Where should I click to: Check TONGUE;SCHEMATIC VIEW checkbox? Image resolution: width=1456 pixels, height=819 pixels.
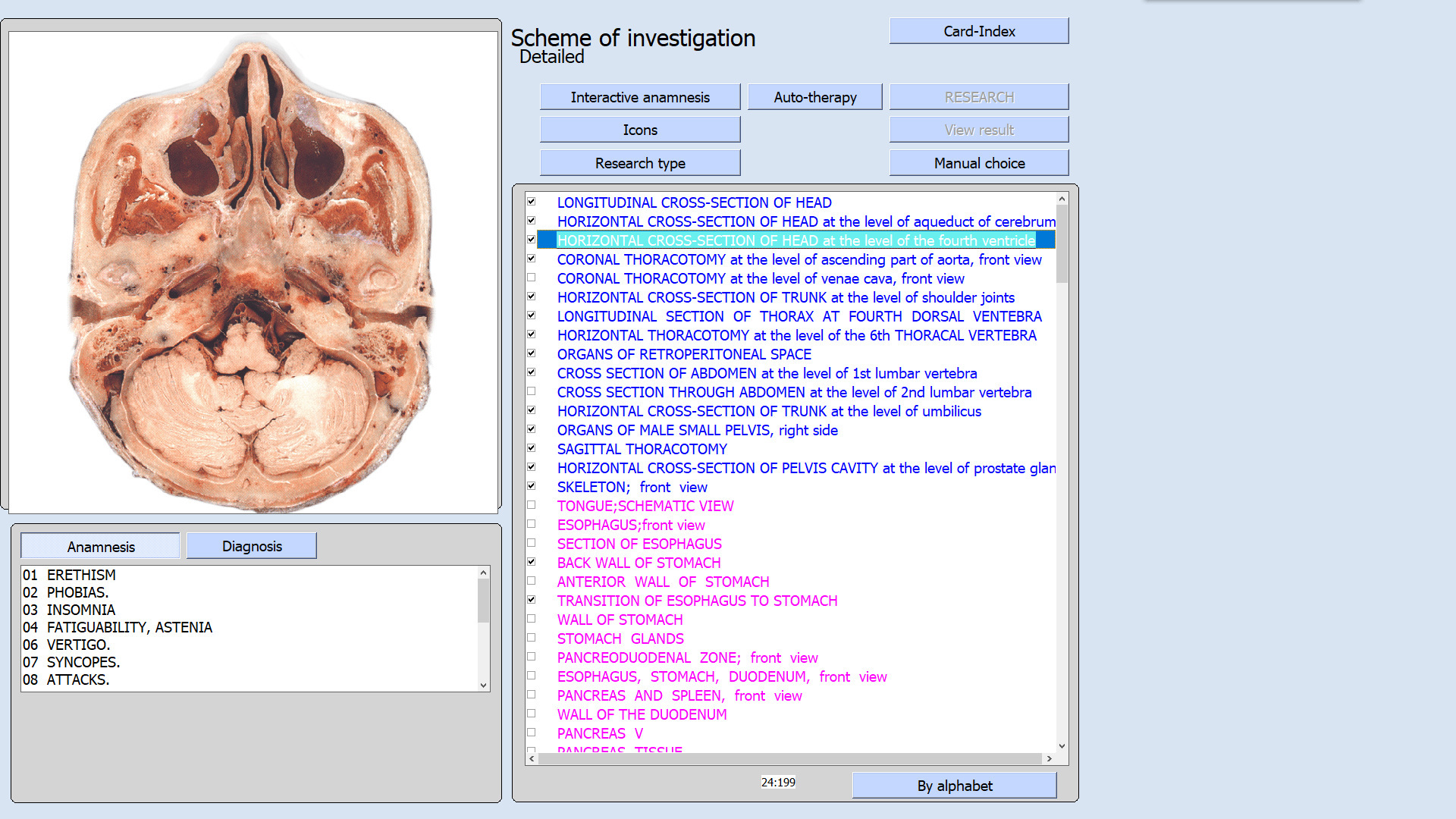[x=532, y=505]
